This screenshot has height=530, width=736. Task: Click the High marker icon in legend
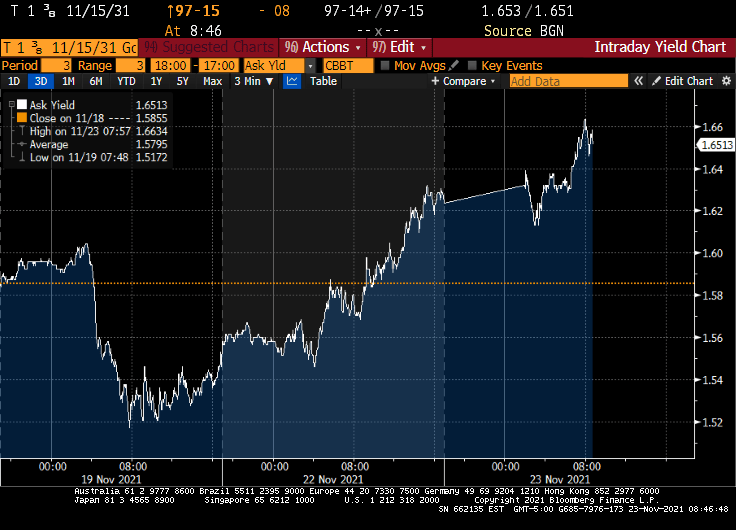(21, 130)
